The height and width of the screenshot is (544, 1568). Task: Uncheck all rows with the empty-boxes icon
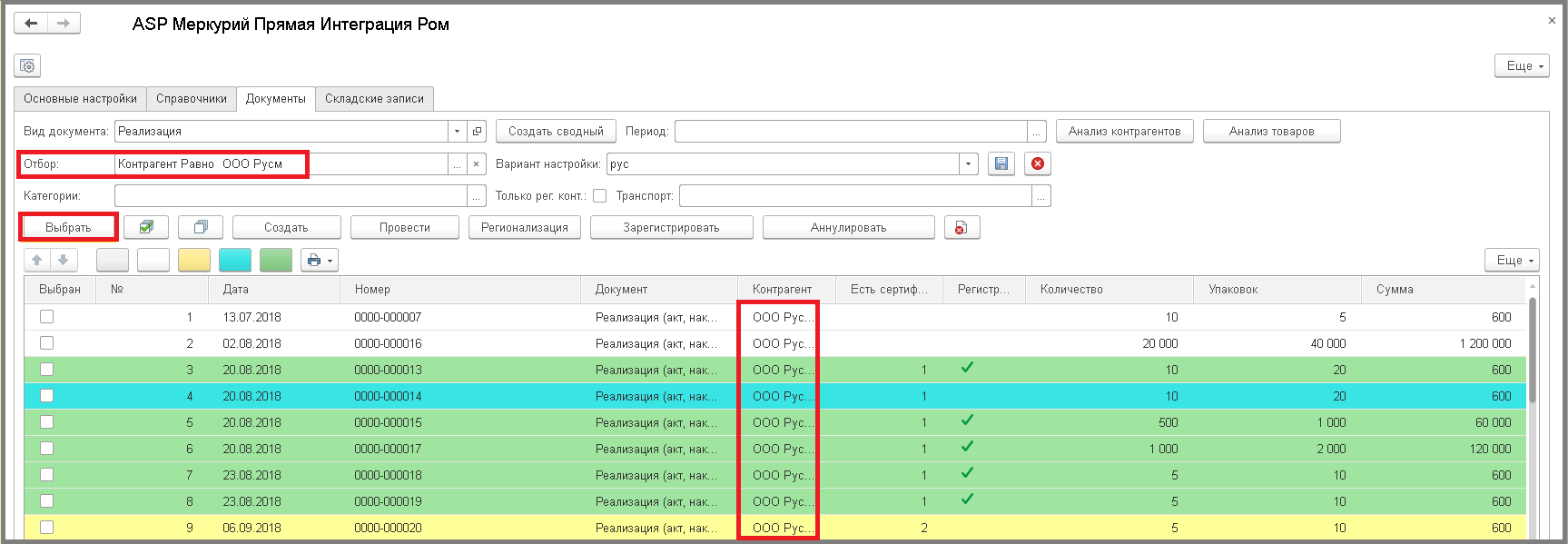point(201,227)
